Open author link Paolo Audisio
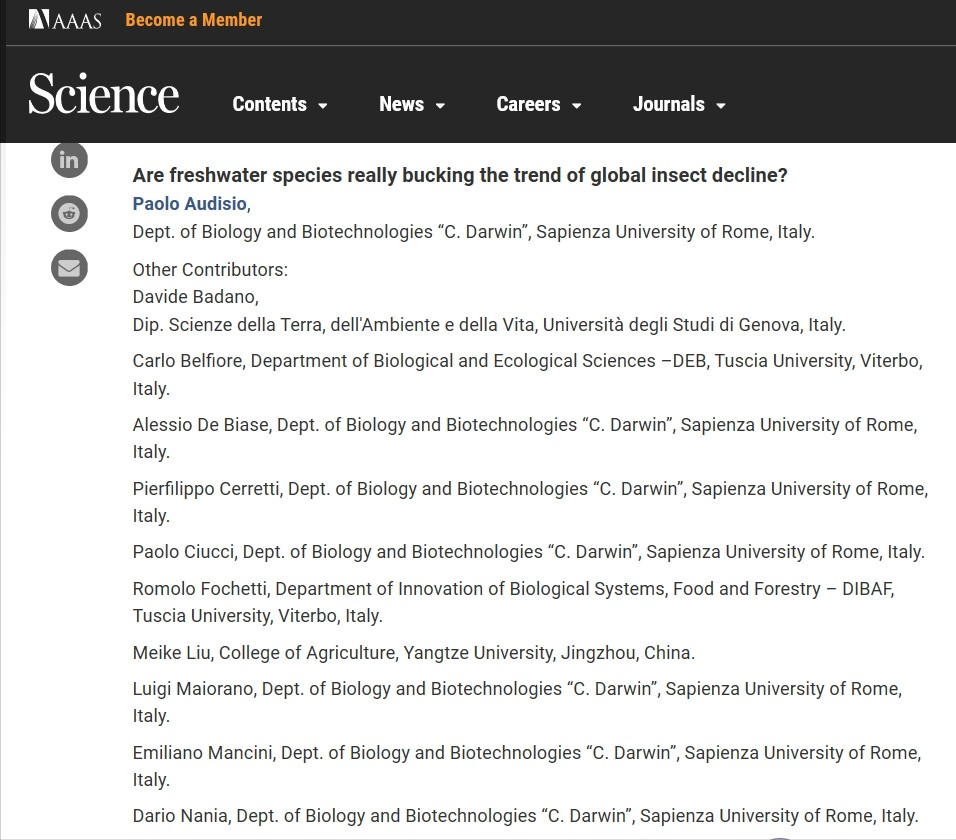This screenshot has height=840, width=956. 189,204
